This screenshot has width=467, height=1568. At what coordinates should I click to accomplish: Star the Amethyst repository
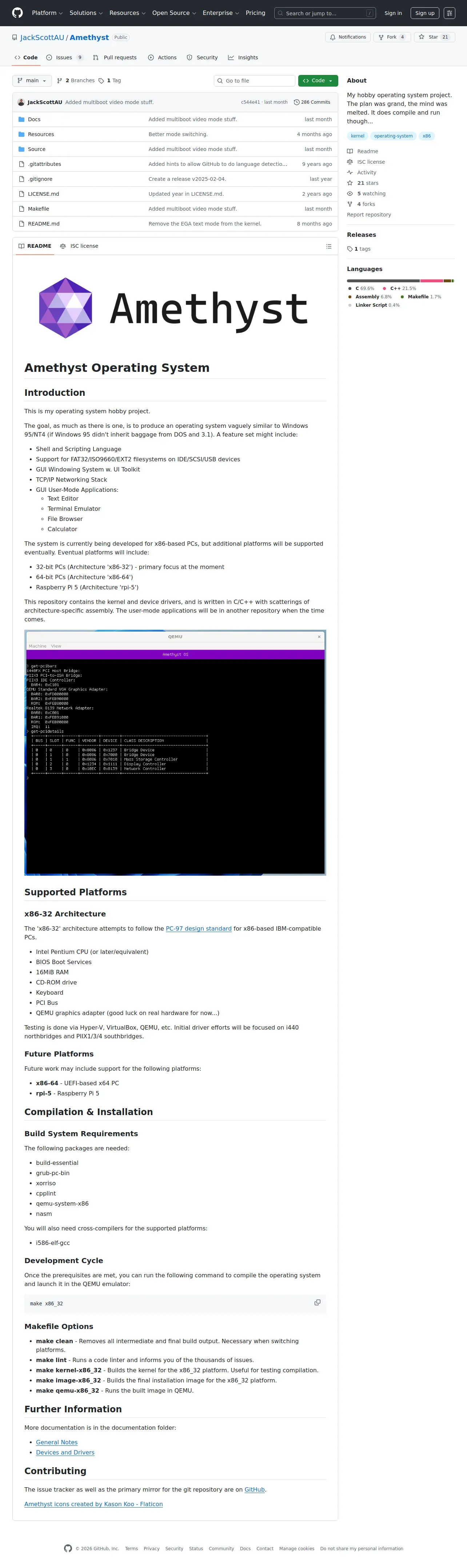(434, 37)
